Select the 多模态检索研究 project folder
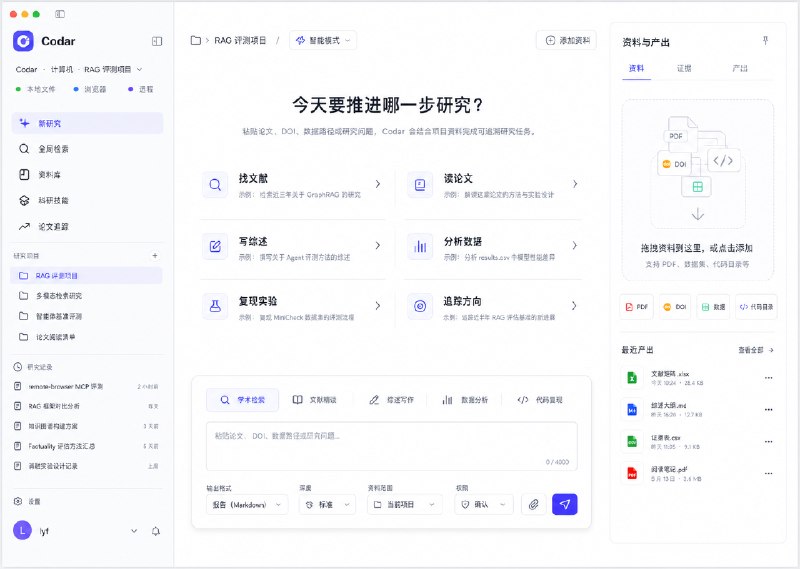Viewport: 800px width, 569px height. (87, 296)
